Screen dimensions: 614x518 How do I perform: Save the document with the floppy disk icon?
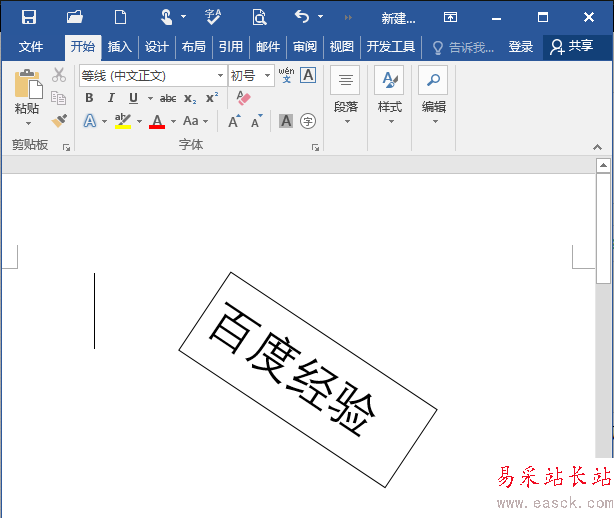click(29, 17)
